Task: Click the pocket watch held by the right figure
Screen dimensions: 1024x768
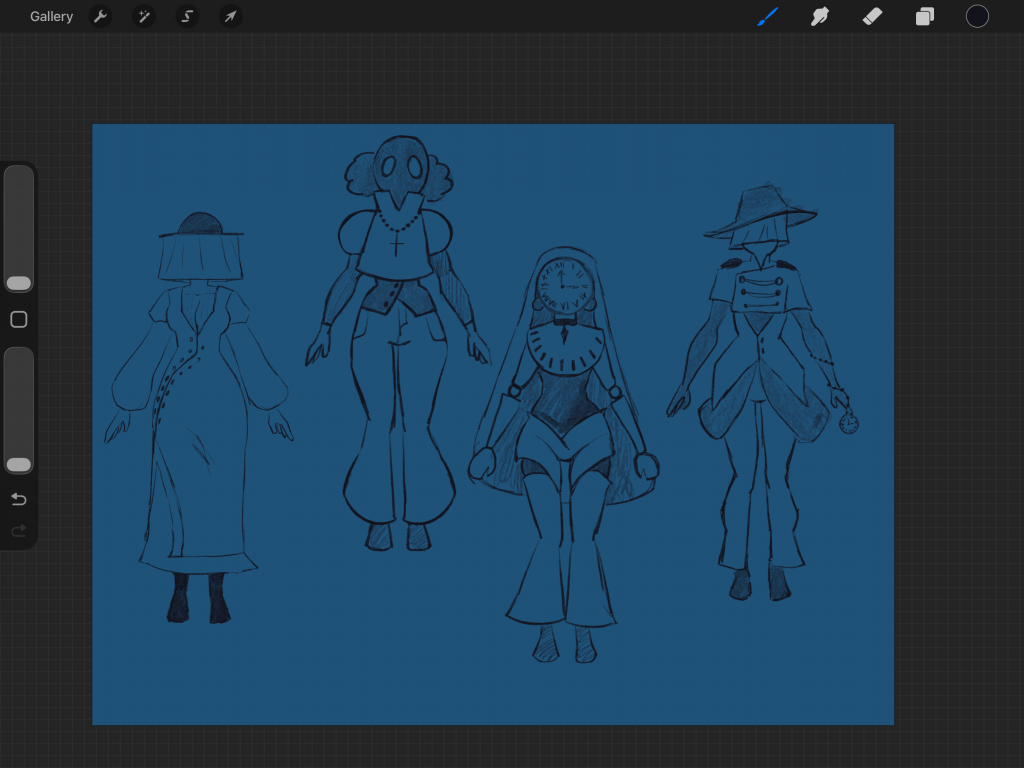Action: click(x=849, y=424)
